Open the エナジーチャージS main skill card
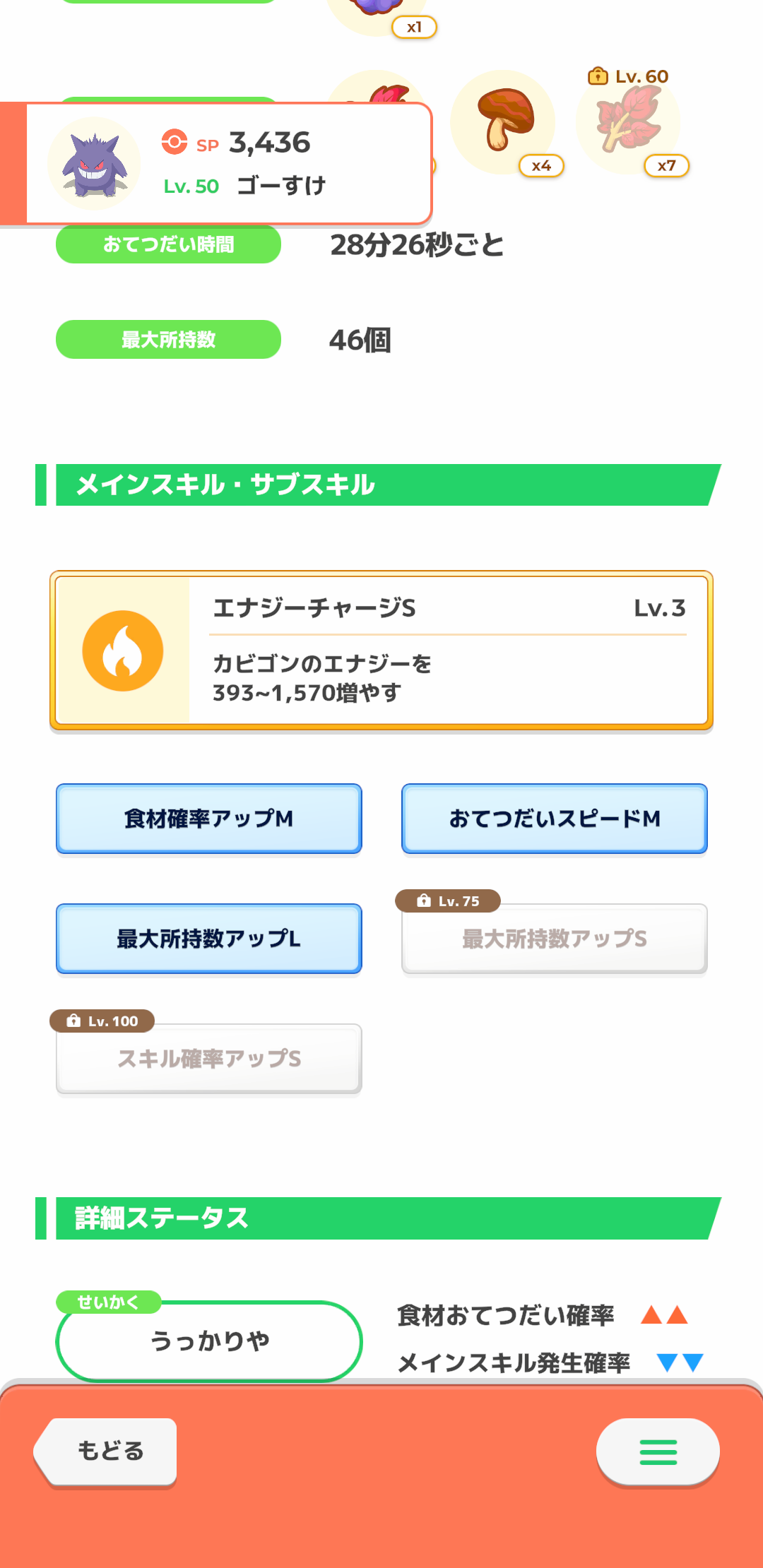 click(x=381, y=651)
